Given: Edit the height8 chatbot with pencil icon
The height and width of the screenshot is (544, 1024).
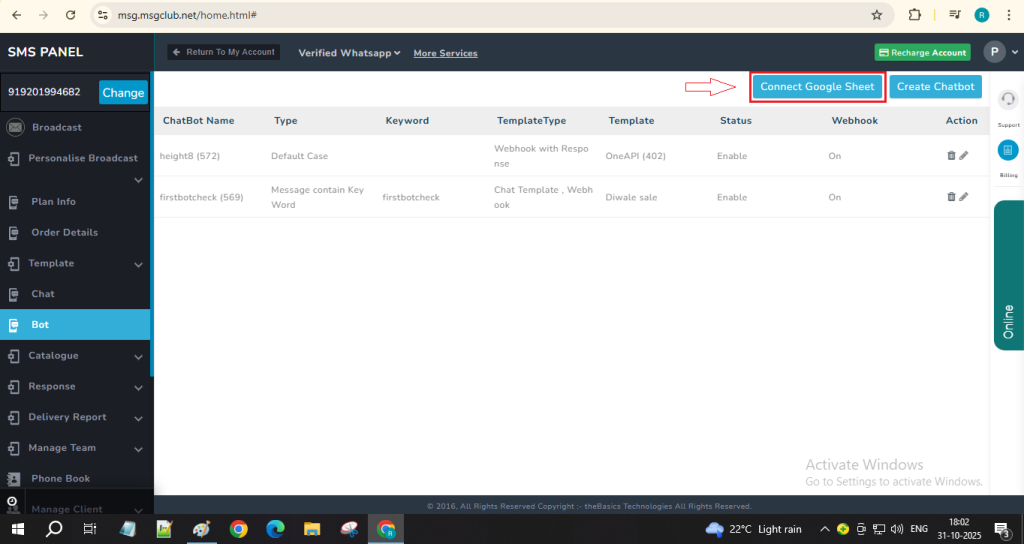Looking at the screenshot, I should pos(964,155).
